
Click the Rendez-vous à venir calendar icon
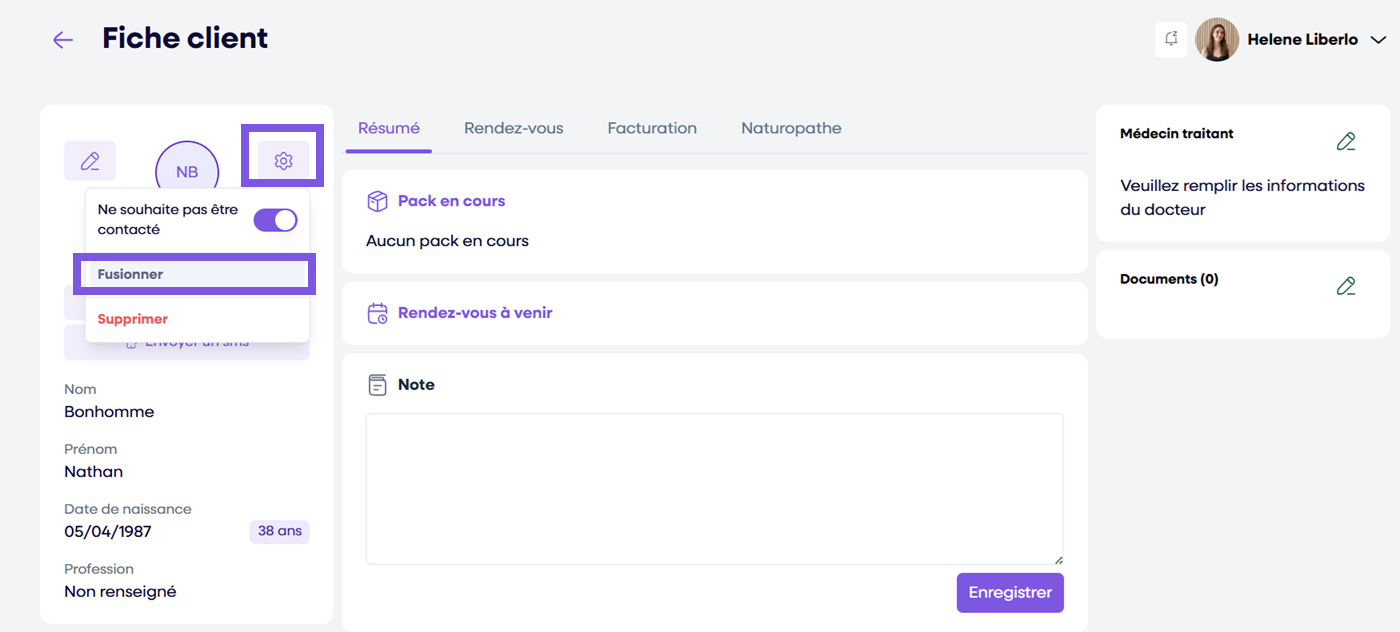(377, 313)
